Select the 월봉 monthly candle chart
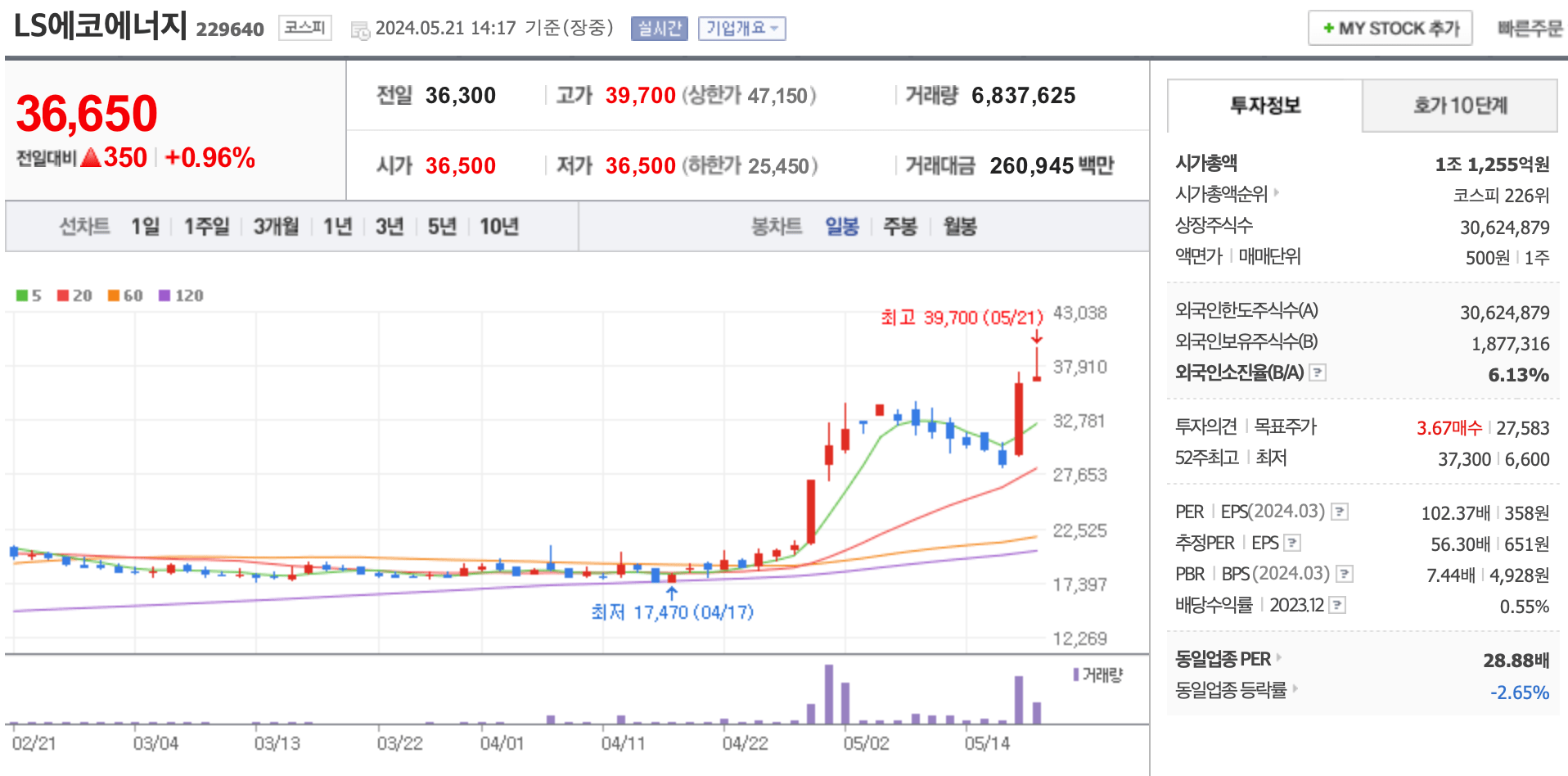Screen dimensions: 1568x776 pos(960,227)
